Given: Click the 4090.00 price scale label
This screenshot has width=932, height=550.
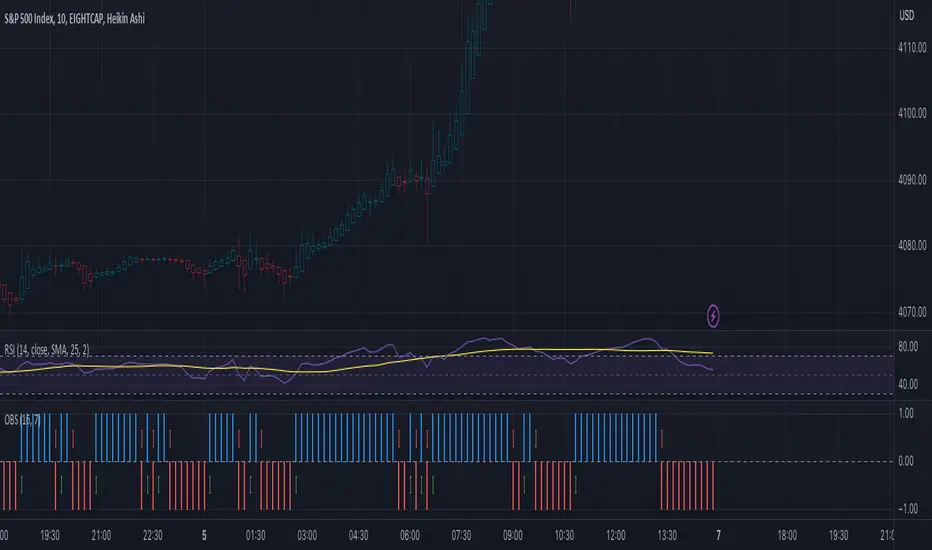Looking at the screenshot, I should [912, 180].
